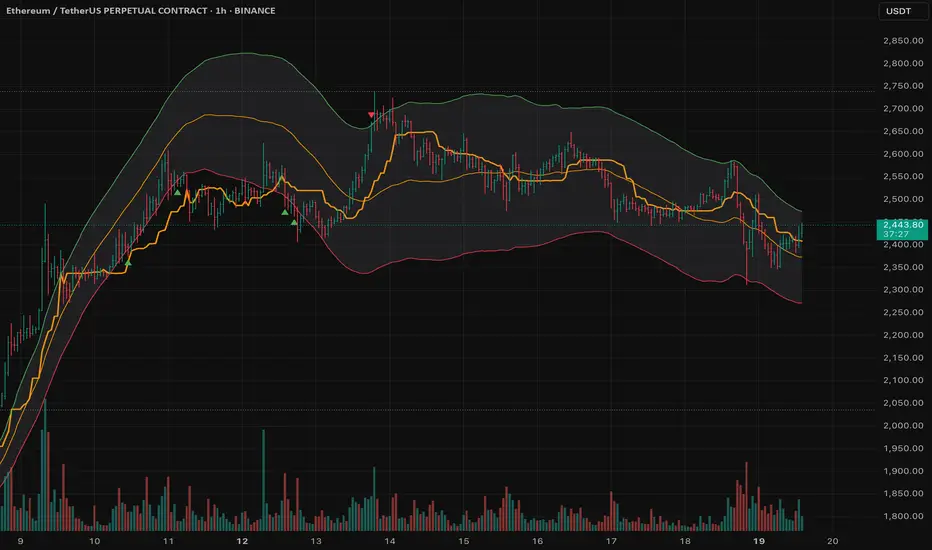Viewport: 932px width, 550px height.
Task: Click date label 10 on time axis
Action: pos(95,541)
